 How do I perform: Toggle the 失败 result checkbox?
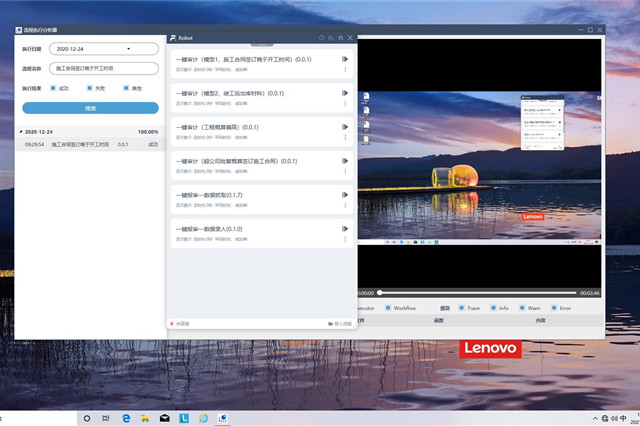[89, 88]
